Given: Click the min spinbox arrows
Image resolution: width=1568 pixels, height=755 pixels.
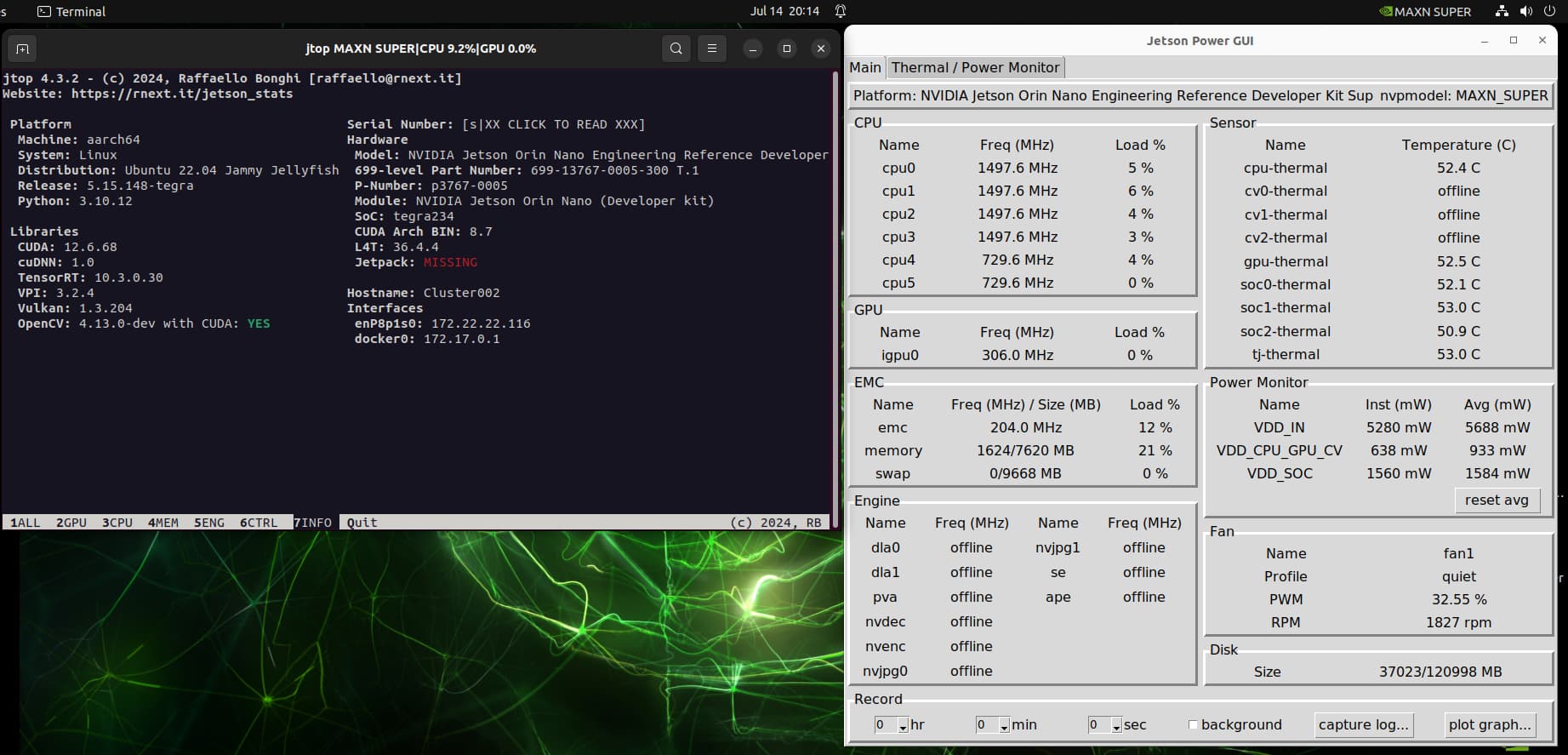Looking at the screenshot, I should pos(1004,725).
